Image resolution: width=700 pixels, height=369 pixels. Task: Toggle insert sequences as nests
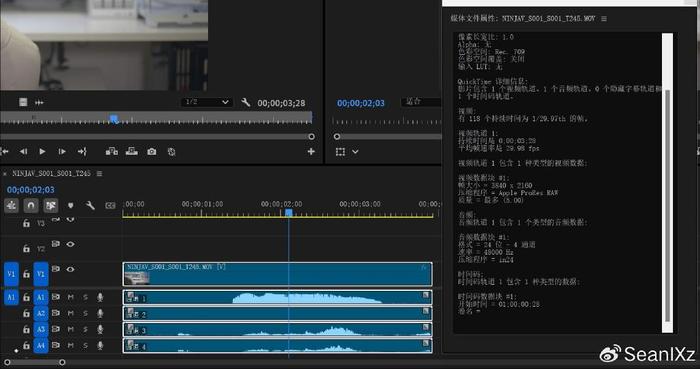click(x=11, y=205)
